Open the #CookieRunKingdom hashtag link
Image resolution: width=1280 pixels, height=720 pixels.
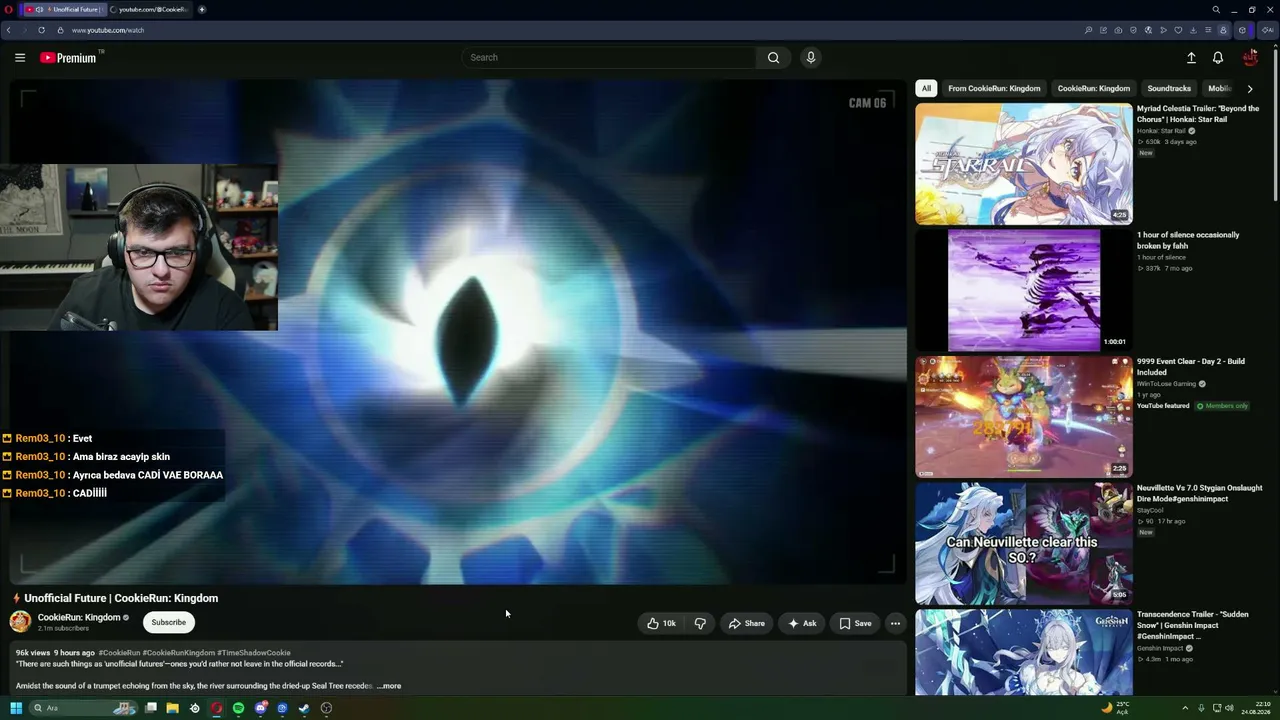point(179,653)
